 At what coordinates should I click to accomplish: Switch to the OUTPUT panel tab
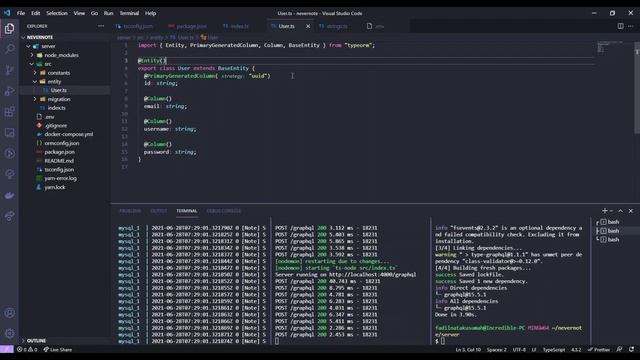(x=159, y=211)
